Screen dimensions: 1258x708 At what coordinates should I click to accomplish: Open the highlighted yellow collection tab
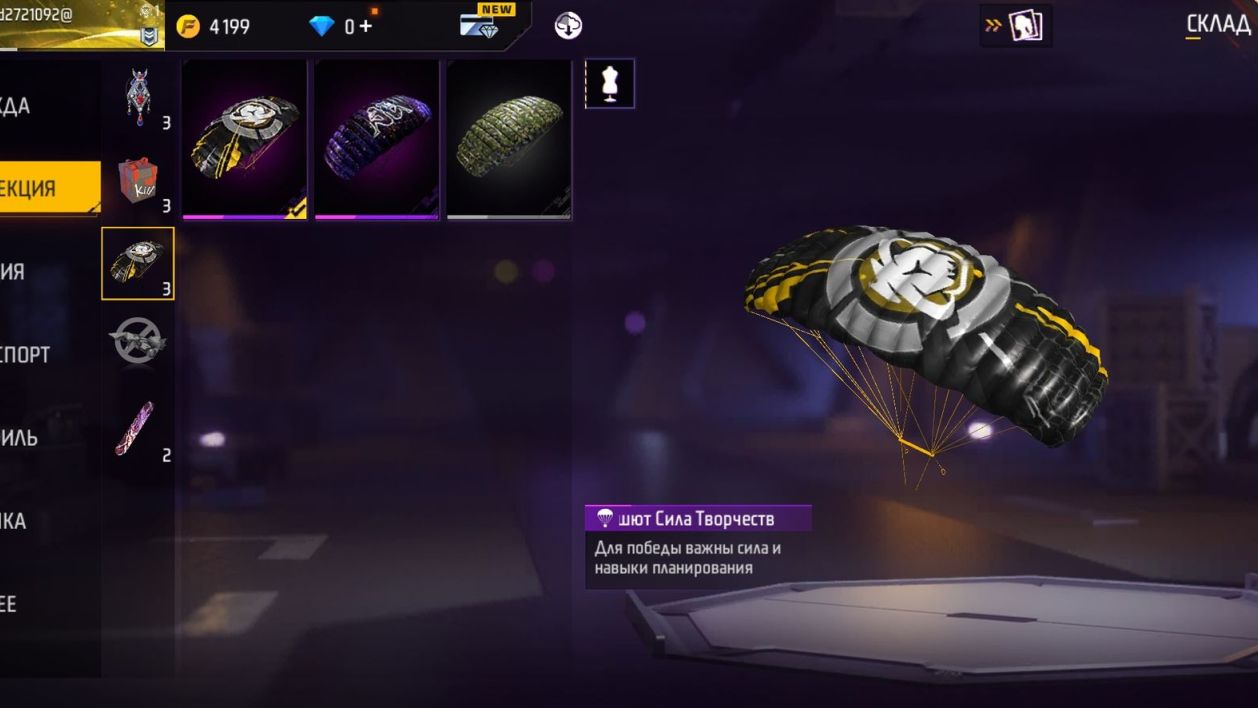[50, 188]
